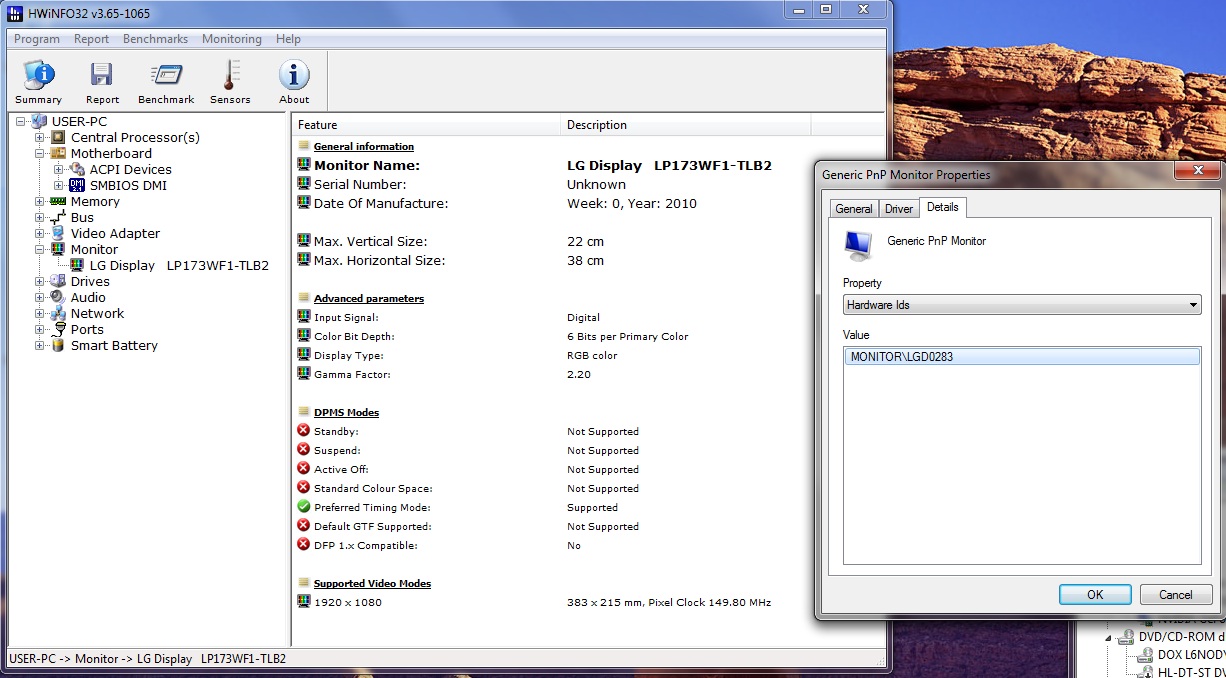The height and width of the screenshot is (678, 1226).
Task: Open the Benchmarks menu
Action: [x=155, y=39]
